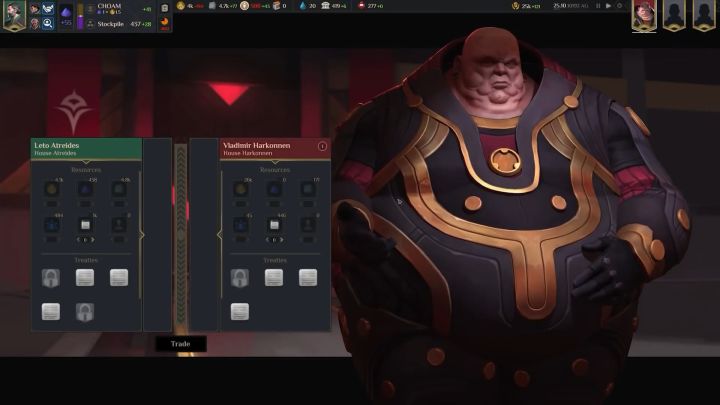Adjust CHOAM versus Stockpile spice slider
Screen dimensions: 720x405
(80, 17)
